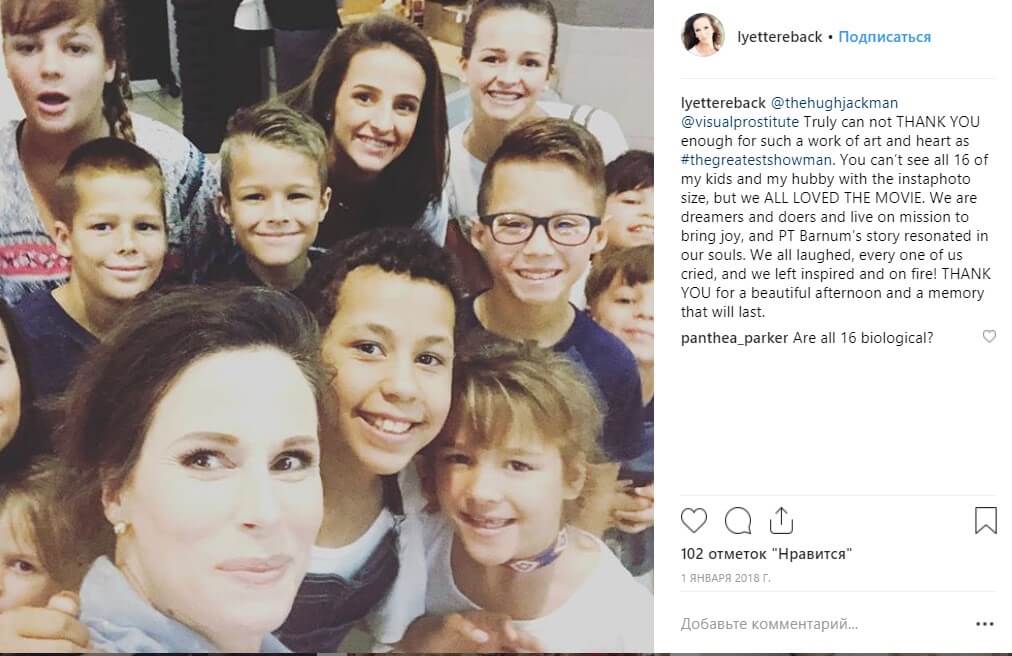Open lyettereback name in caption
Screen dimensions: 1012x656
[x=723, y=103]
